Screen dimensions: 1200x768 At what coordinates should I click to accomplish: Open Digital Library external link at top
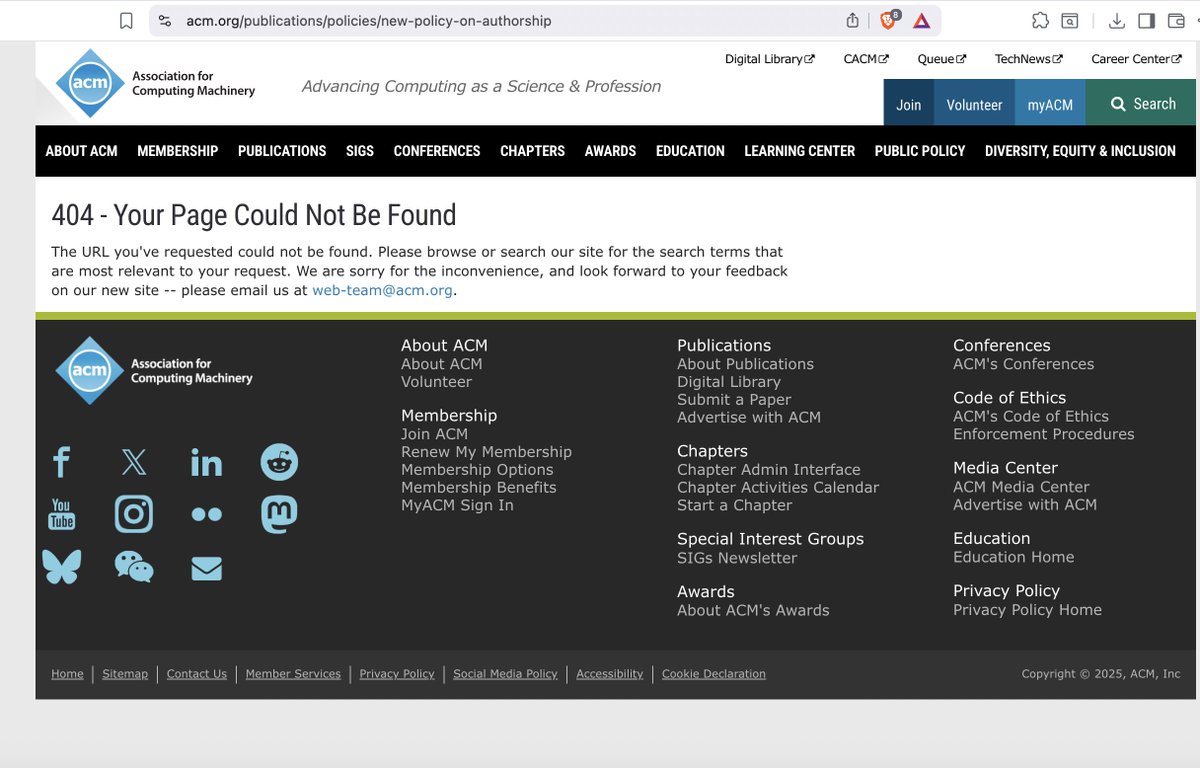click(769, 59)
